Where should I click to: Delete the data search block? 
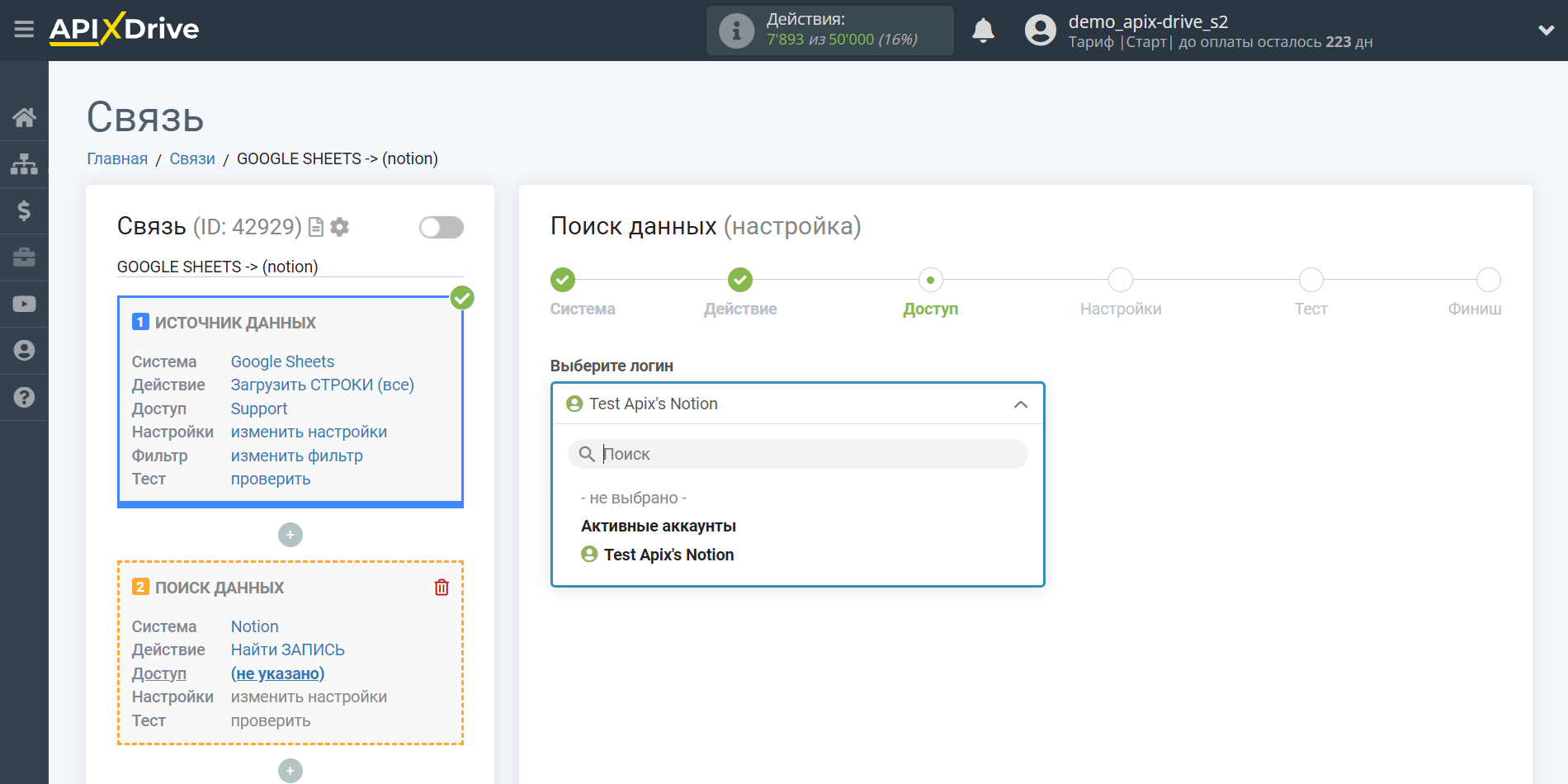click(x=442, y=588)
